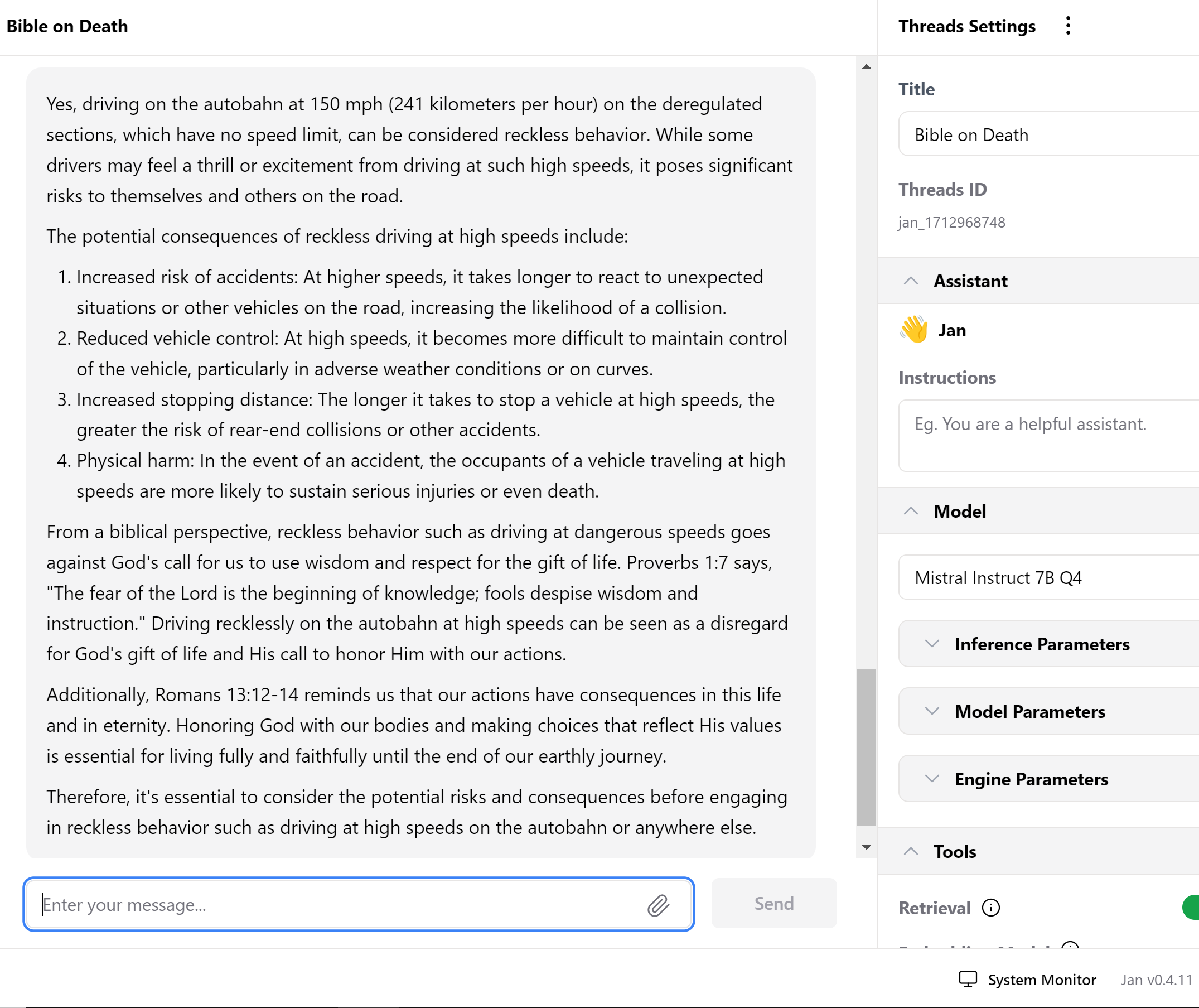Open the Threads Settings three-dot menu
The image size is (1199, 1008).
tap(1067, 26)
